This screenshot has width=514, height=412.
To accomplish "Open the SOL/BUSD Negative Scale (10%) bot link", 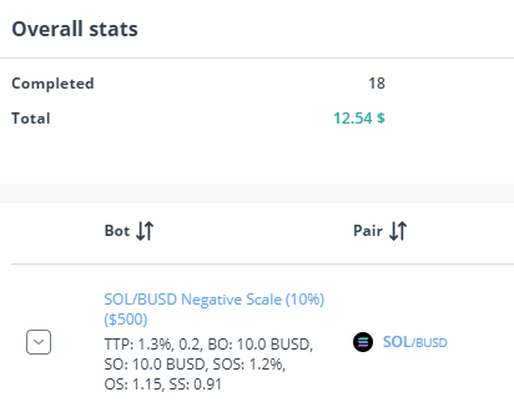I will (x=214, y=309).
